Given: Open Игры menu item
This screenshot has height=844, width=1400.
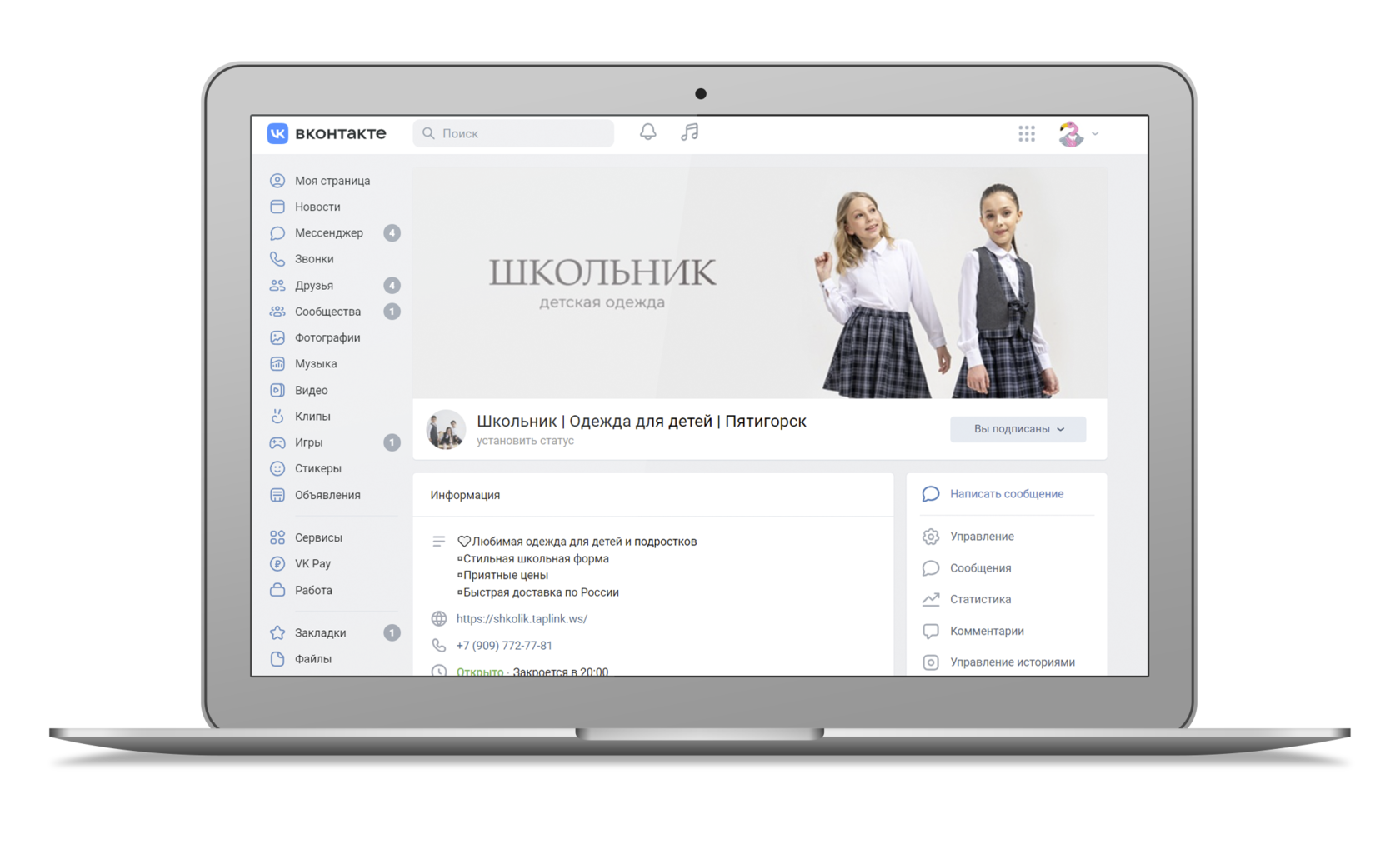Looking at the screenshot, I should coord(308,442).
